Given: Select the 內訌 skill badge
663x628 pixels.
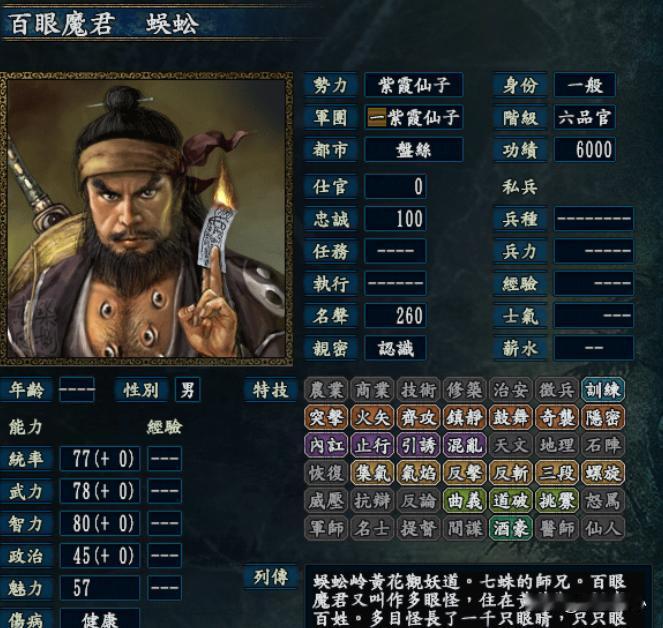Looking at the screenshot, I should 326,445.
